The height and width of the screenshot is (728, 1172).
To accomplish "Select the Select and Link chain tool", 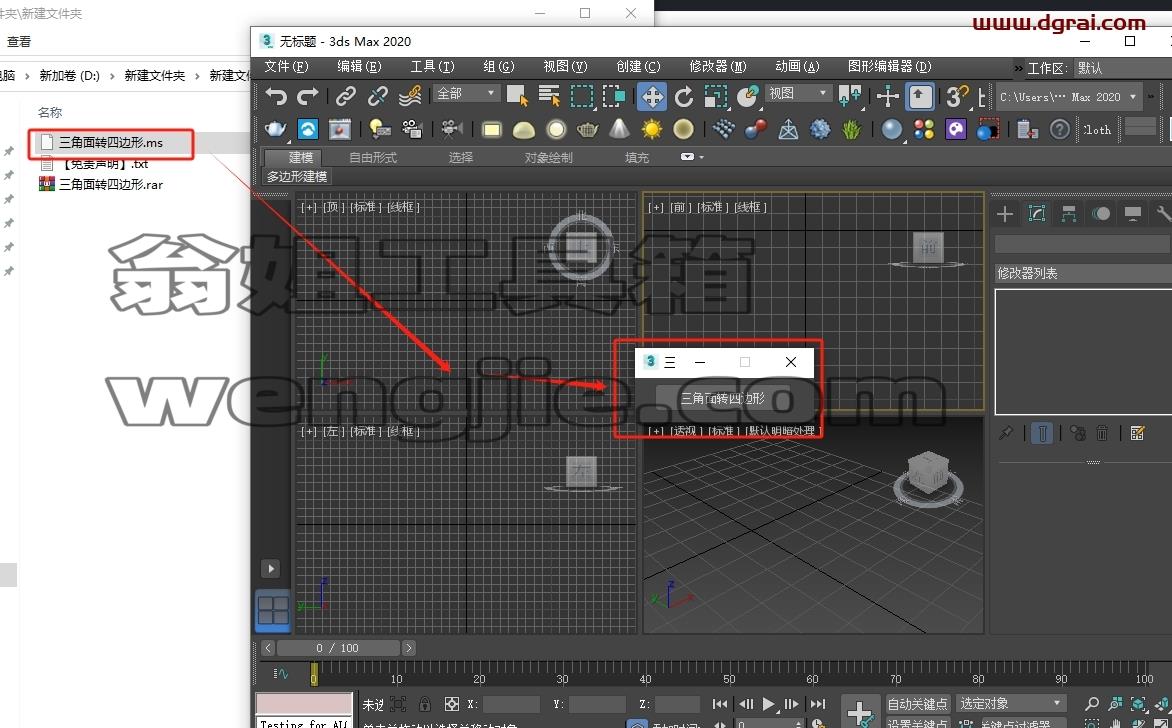I will point(345,96).
